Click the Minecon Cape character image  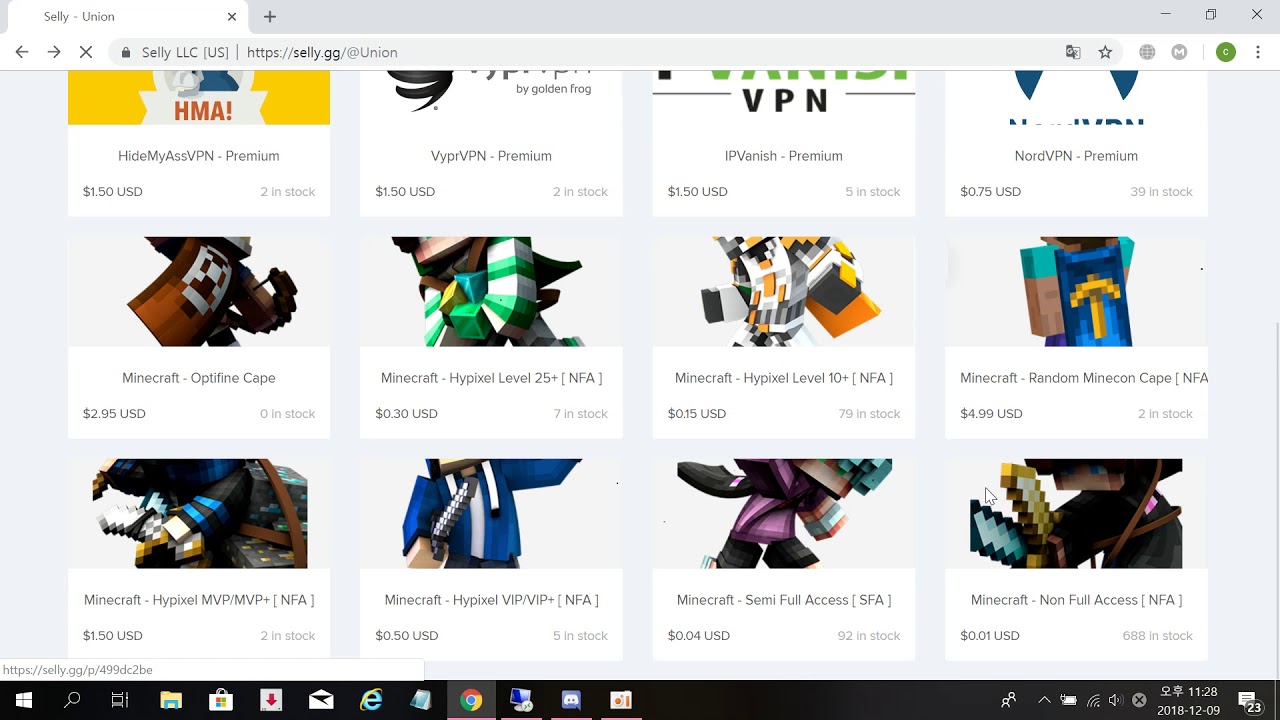click(1076, 292)
